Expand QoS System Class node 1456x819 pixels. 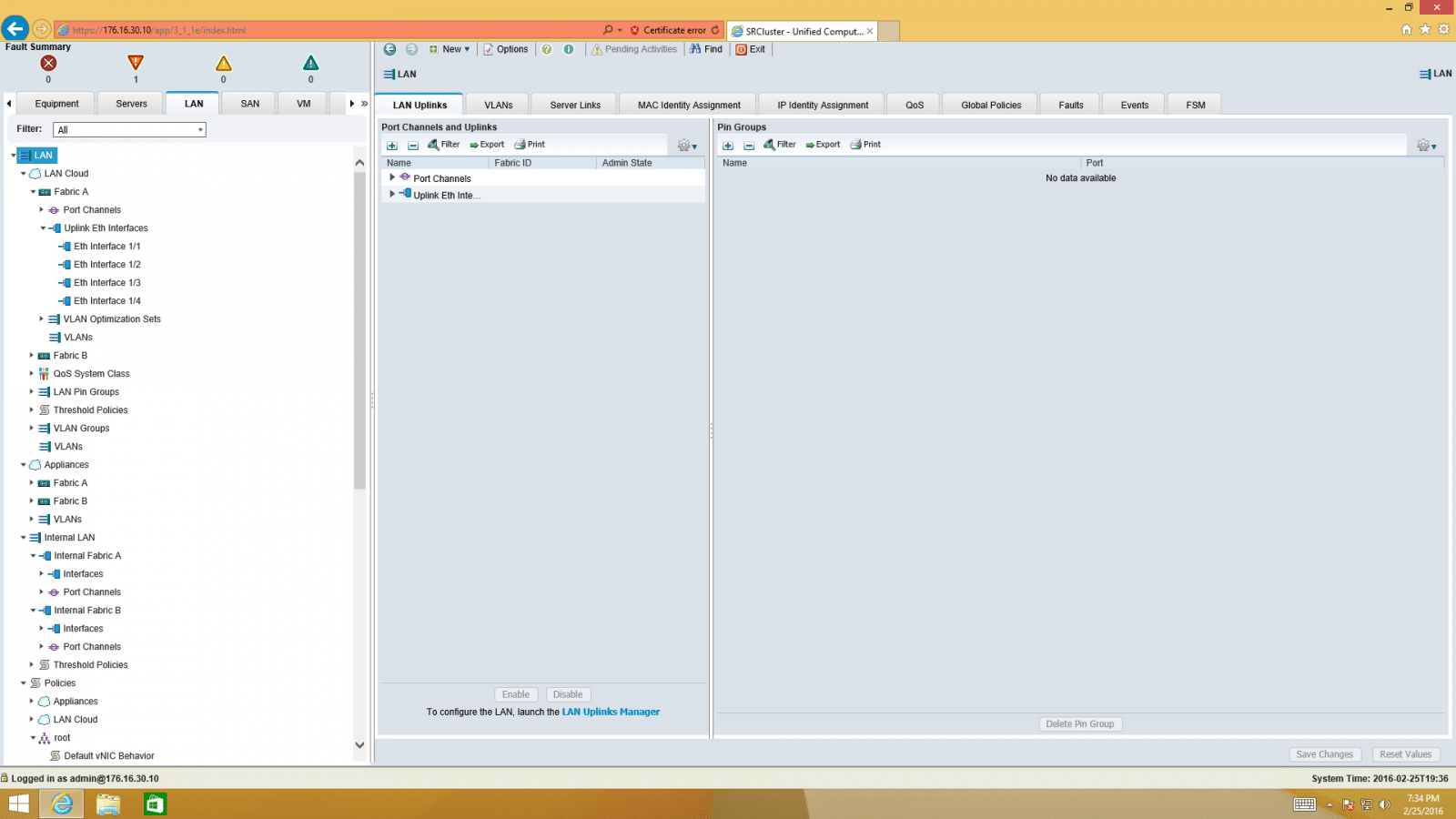32,374
